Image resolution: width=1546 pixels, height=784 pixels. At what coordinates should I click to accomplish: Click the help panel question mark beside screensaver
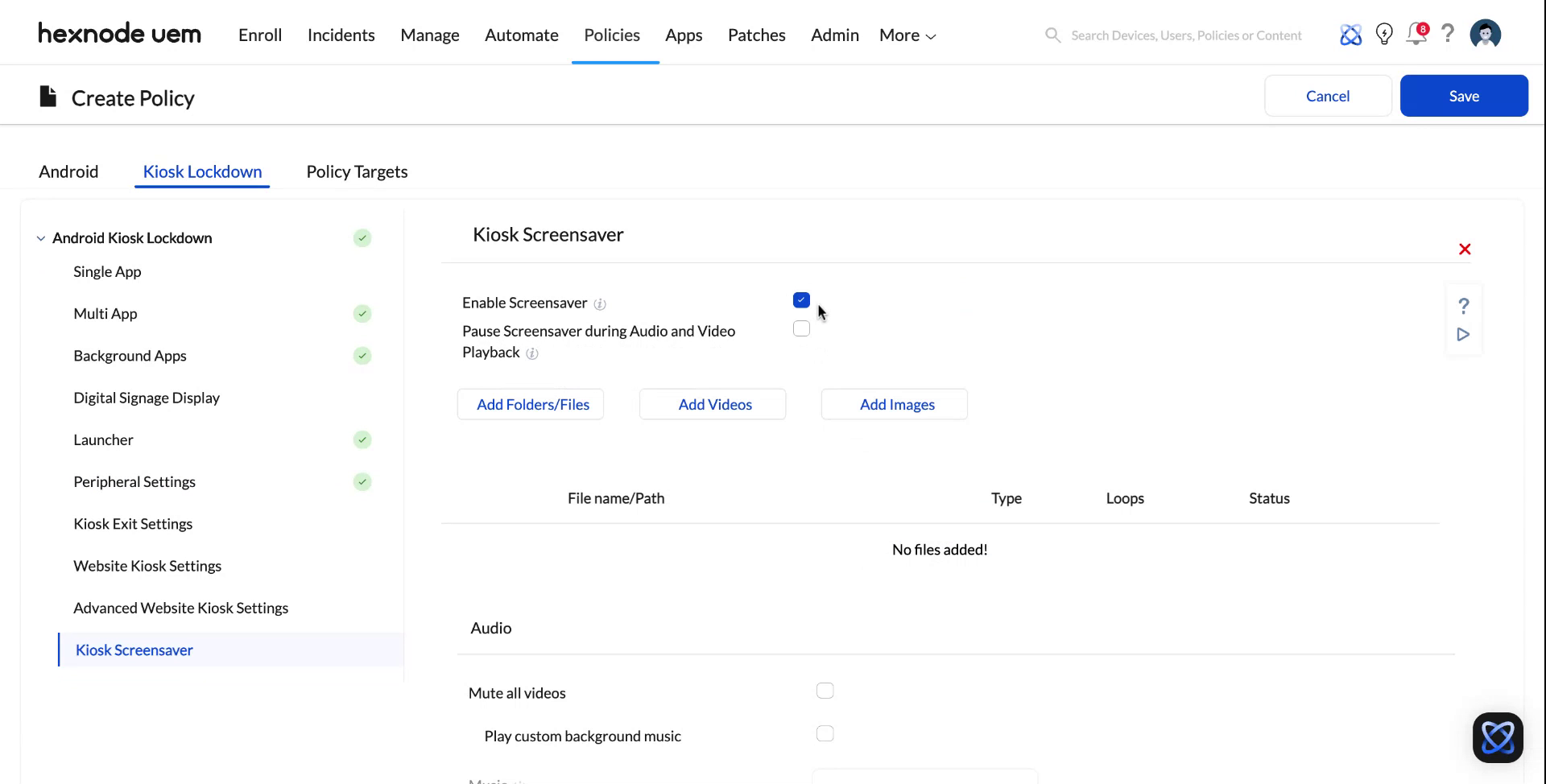coord(1464,306)
